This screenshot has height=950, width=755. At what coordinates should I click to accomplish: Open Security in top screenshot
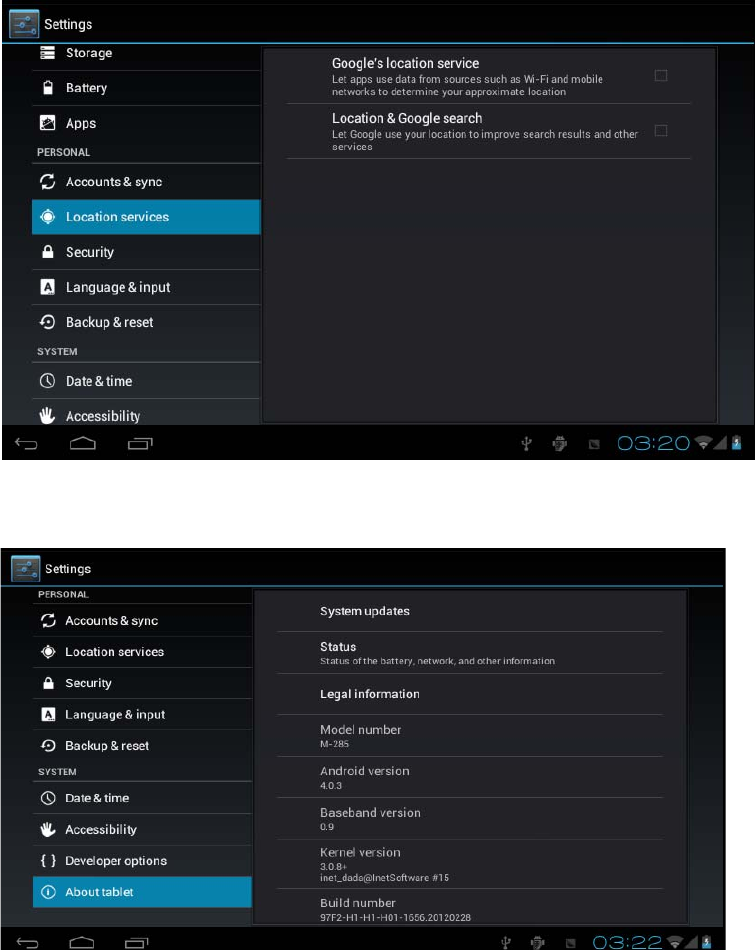146,252
